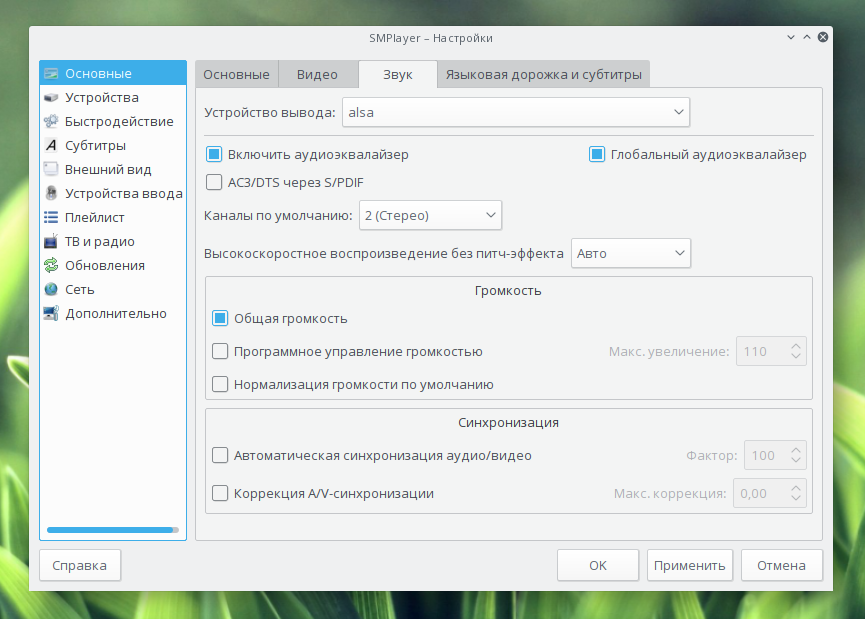Click the Внешний вид window icon
Screen dimensions: 865x619
51,169
